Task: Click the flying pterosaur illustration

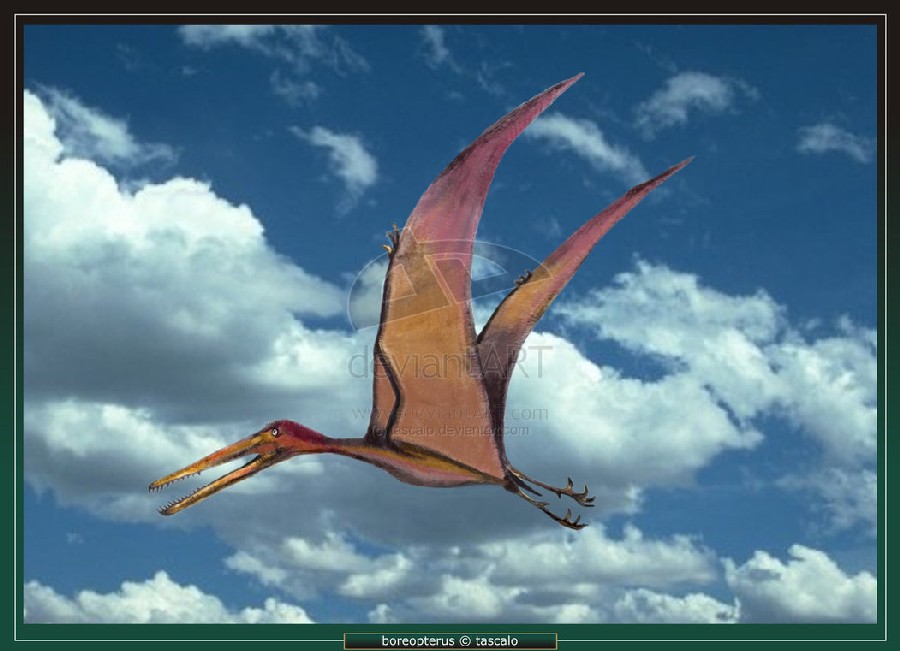Action: [420, 301]
